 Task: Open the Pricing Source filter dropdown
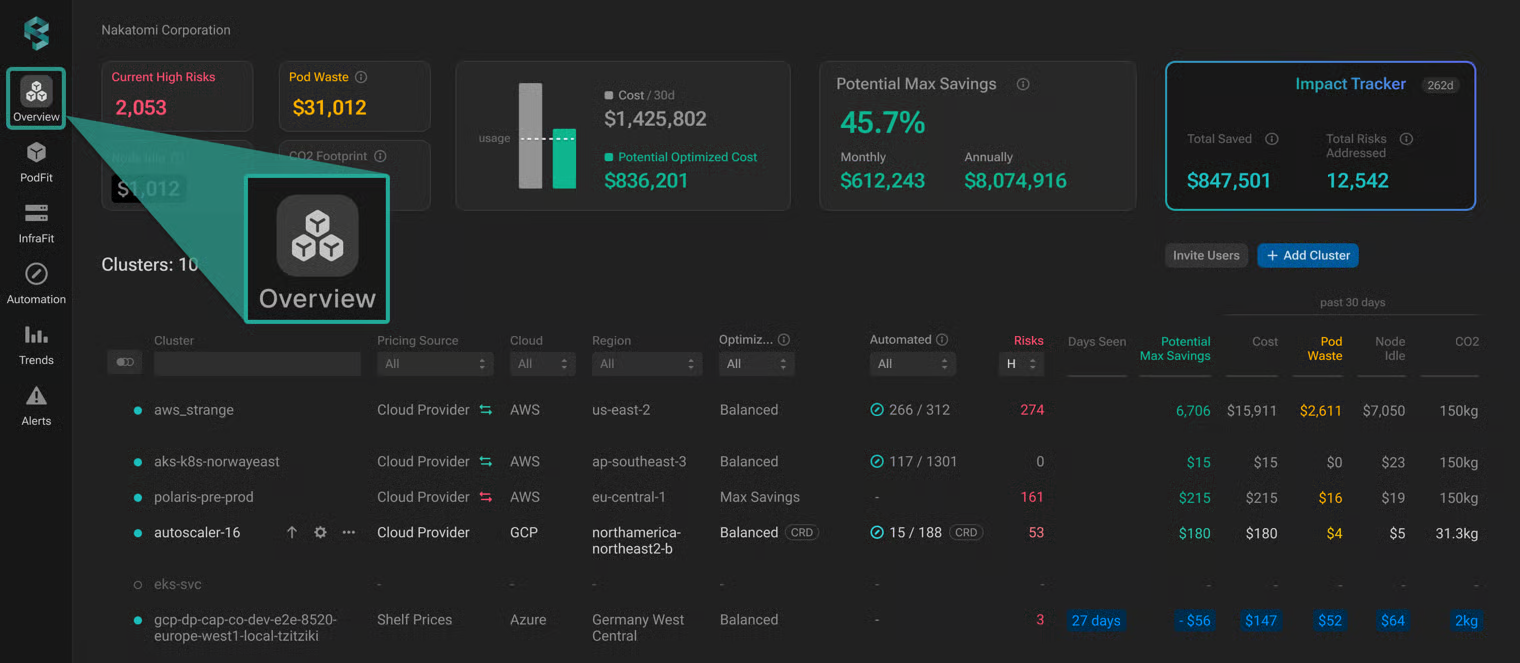pyautogui.click(x=435, y=364)
